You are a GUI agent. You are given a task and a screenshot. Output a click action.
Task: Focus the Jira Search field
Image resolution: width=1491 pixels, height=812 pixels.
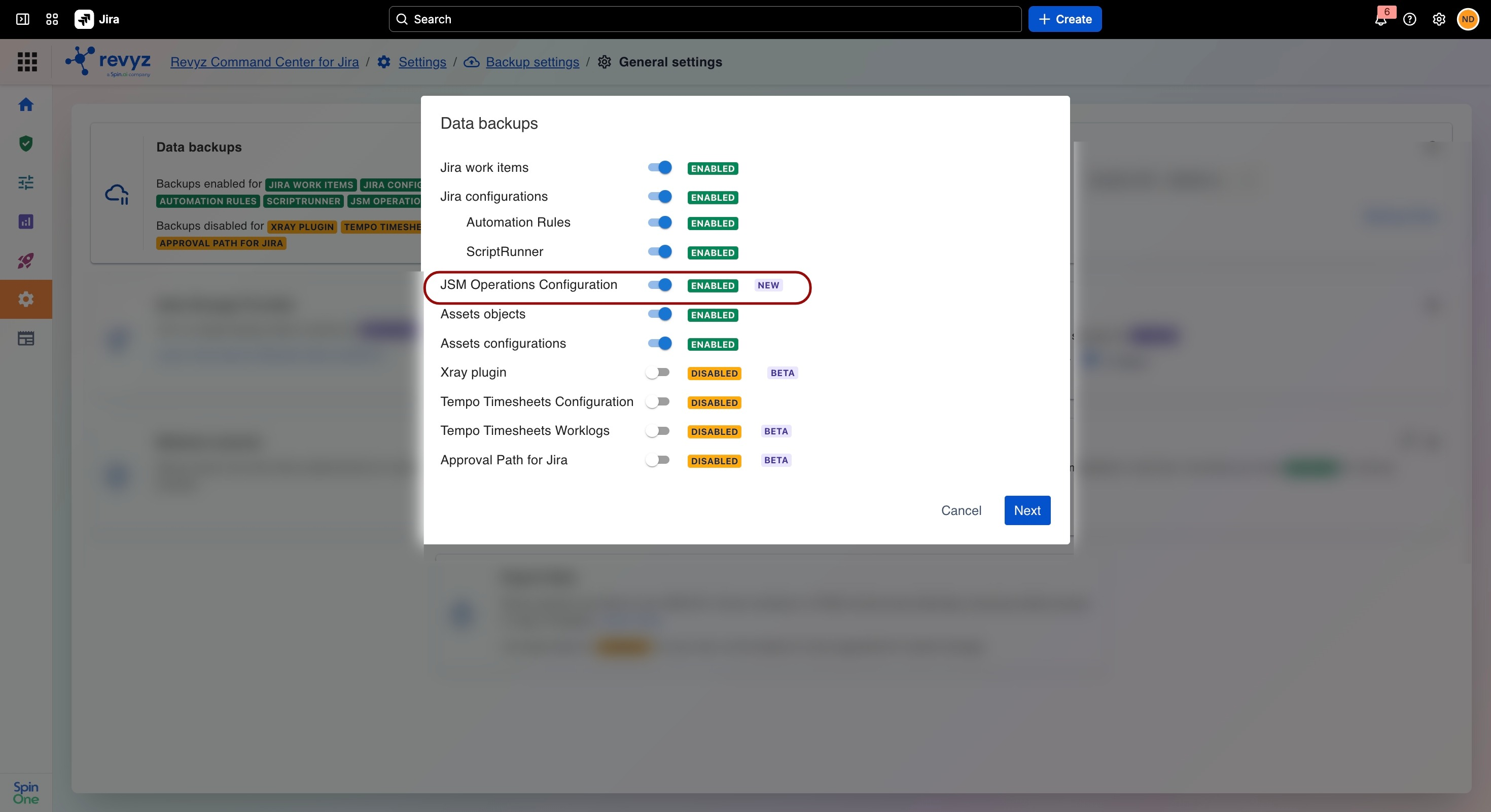coord(705,19)
